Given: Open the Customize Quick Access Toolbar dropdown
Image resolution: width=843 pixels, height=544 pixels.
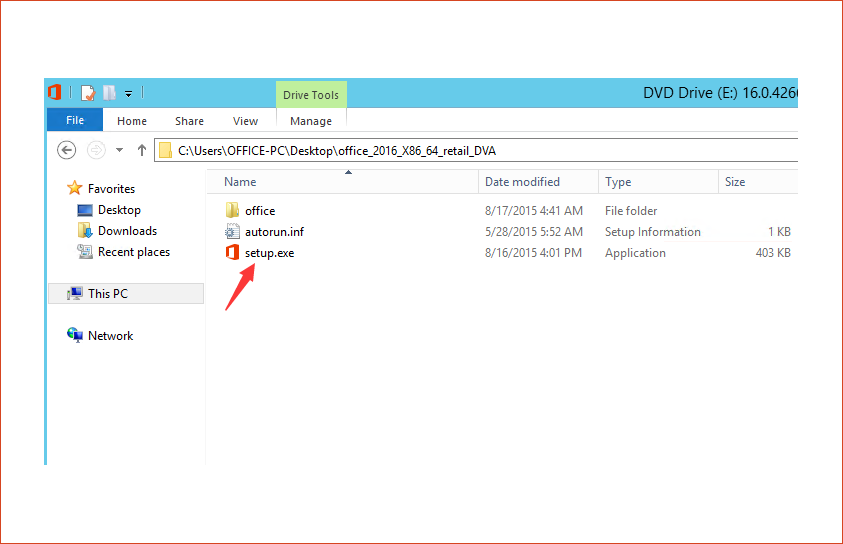Looking at the screenshot, I should (x=129, y=94).
